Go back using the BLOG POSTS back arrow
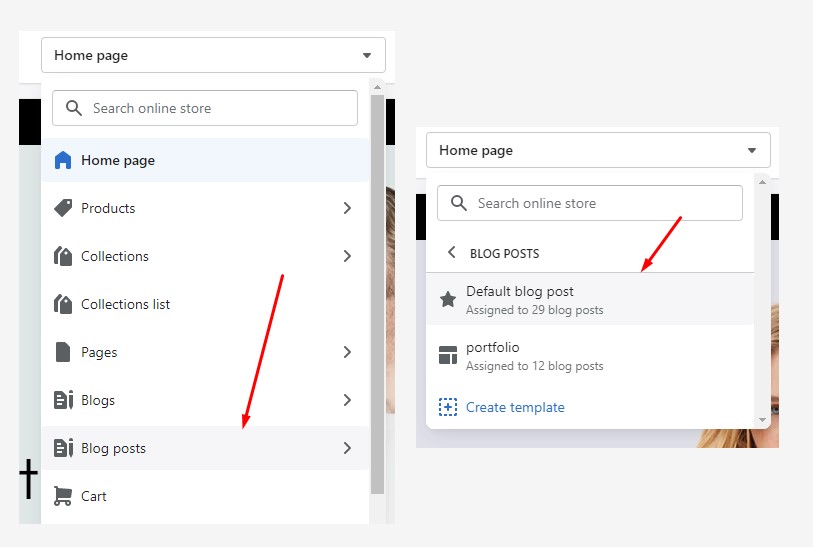 [x=451, y=253]
